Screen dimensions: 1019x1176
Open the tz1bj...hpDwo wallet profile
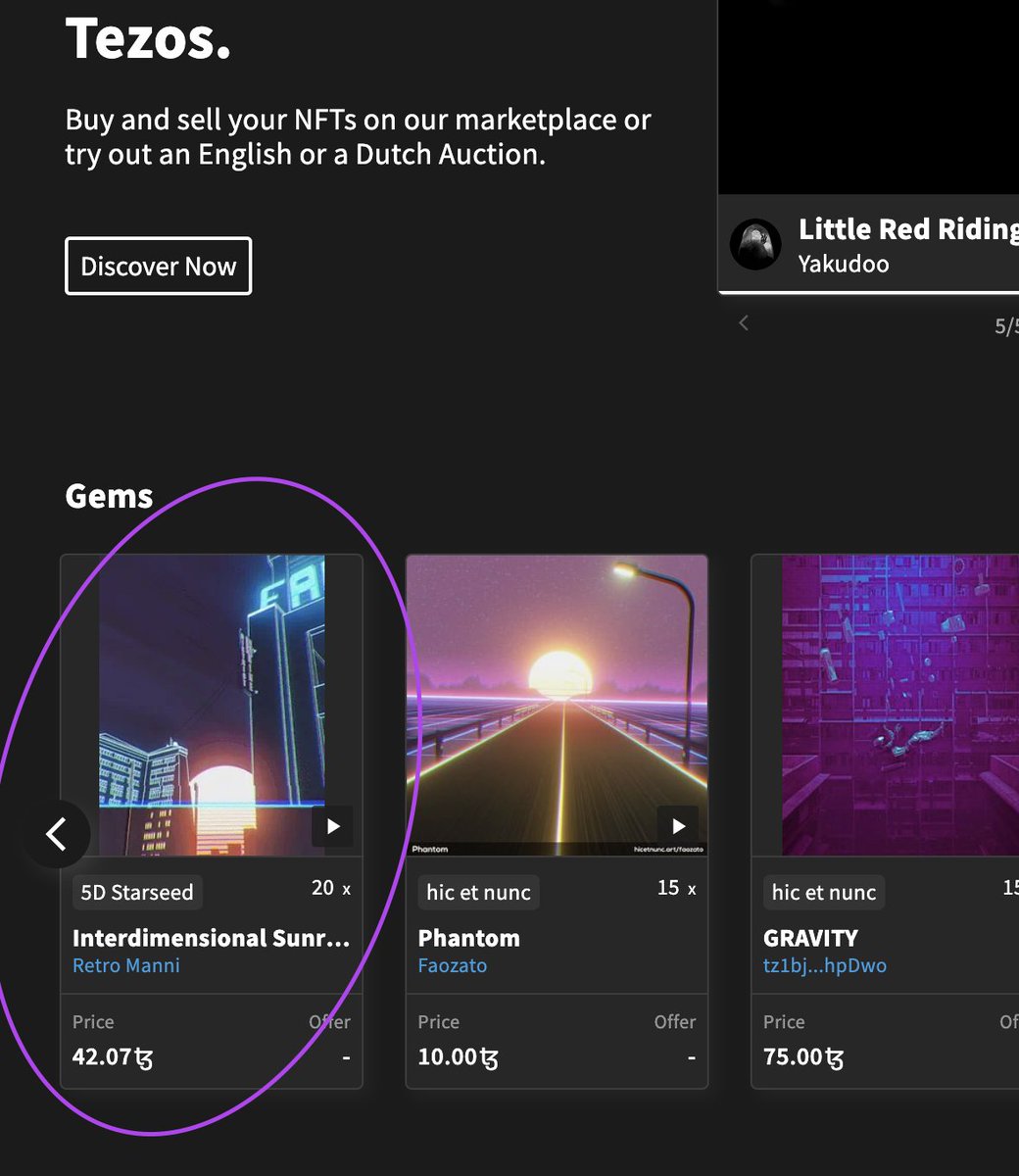(825, 965)
